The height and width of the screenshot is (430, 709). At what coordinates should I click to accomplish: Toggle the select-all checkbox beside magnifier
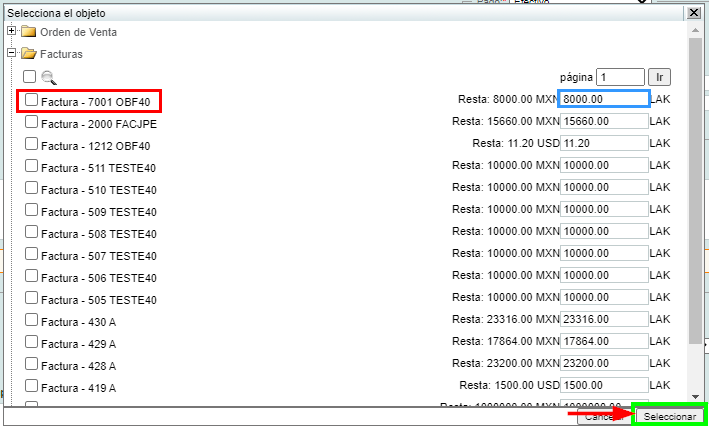(29, 77)
